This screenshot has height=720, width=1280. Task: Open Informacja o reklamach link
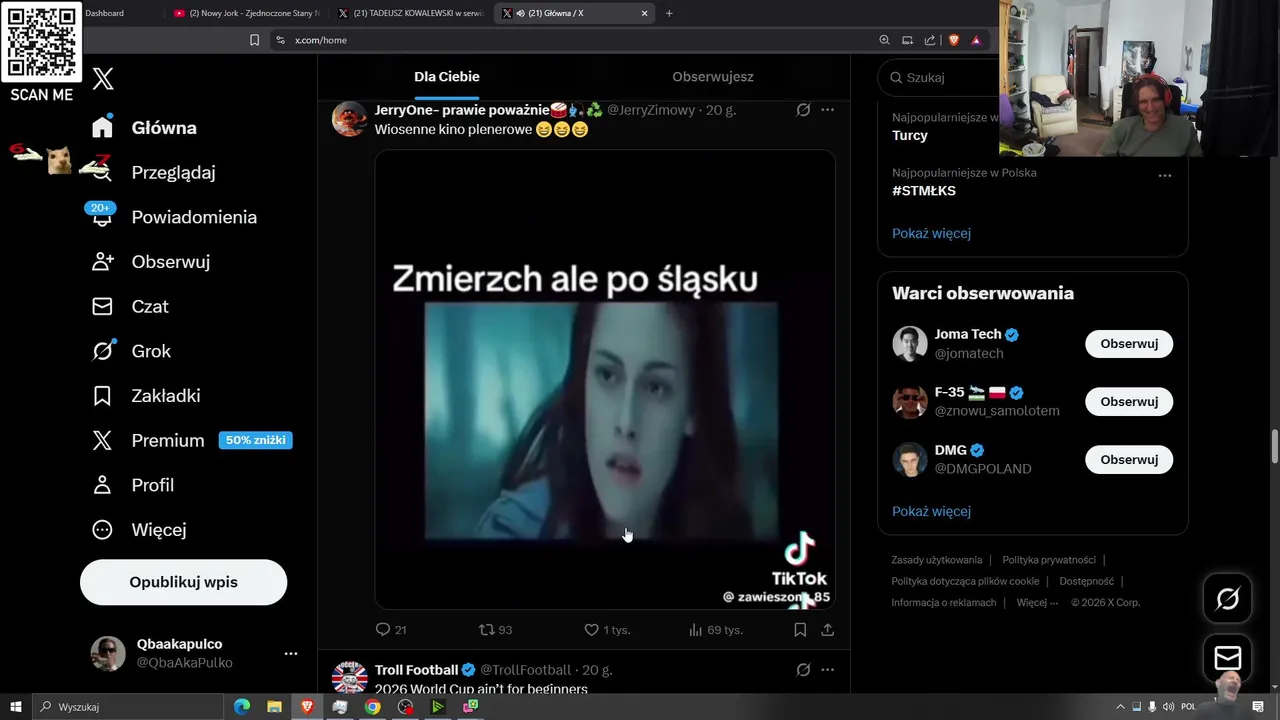point(944,602)
